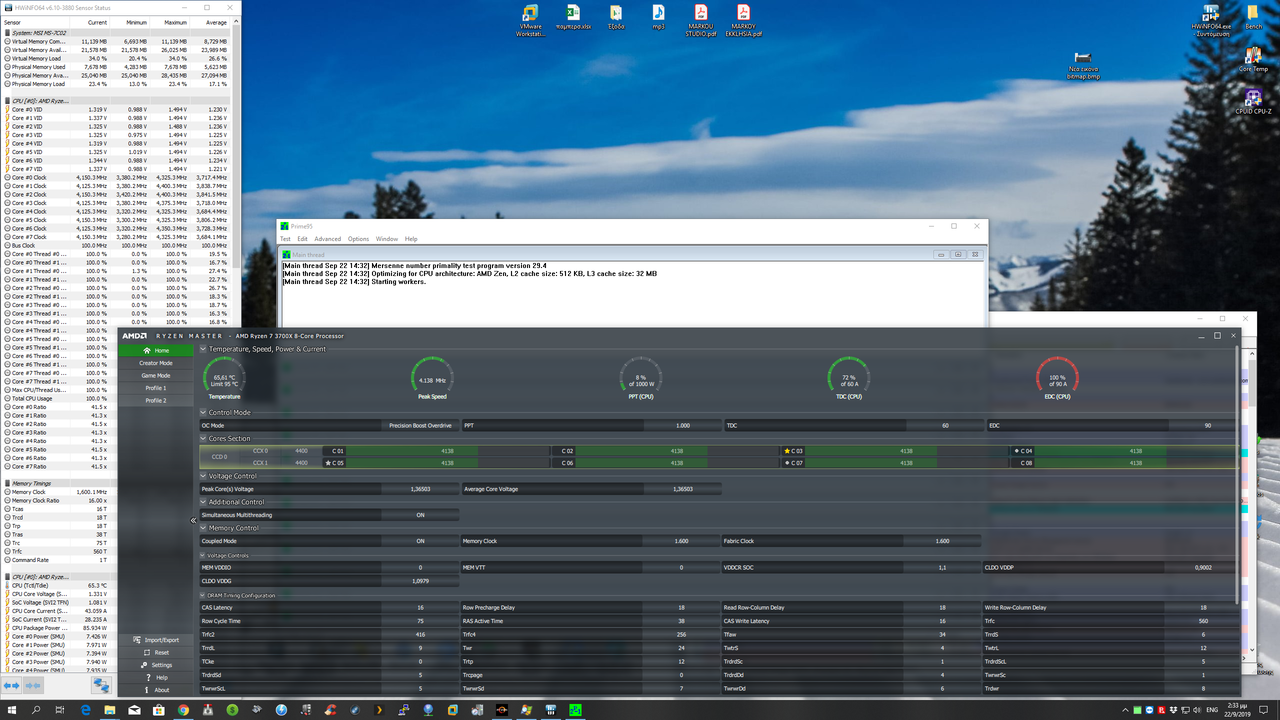Viewport: 1280px width, 720px height.
Task: Open Import/Export in Ryzen Master
Action: [155, 640]
